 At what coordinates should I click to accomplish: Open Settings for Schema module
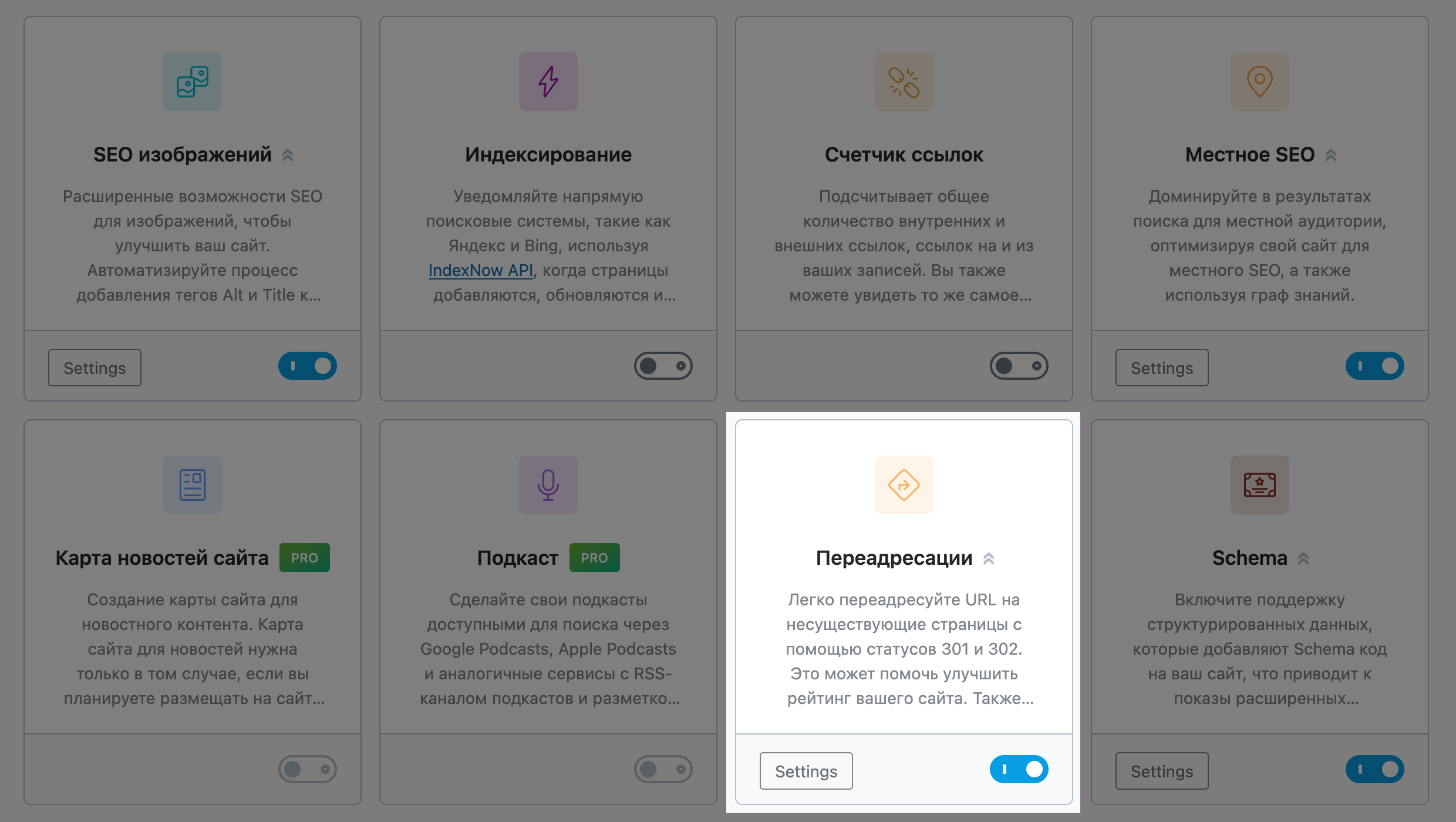pyautogui.click(x=1162, y=771)
